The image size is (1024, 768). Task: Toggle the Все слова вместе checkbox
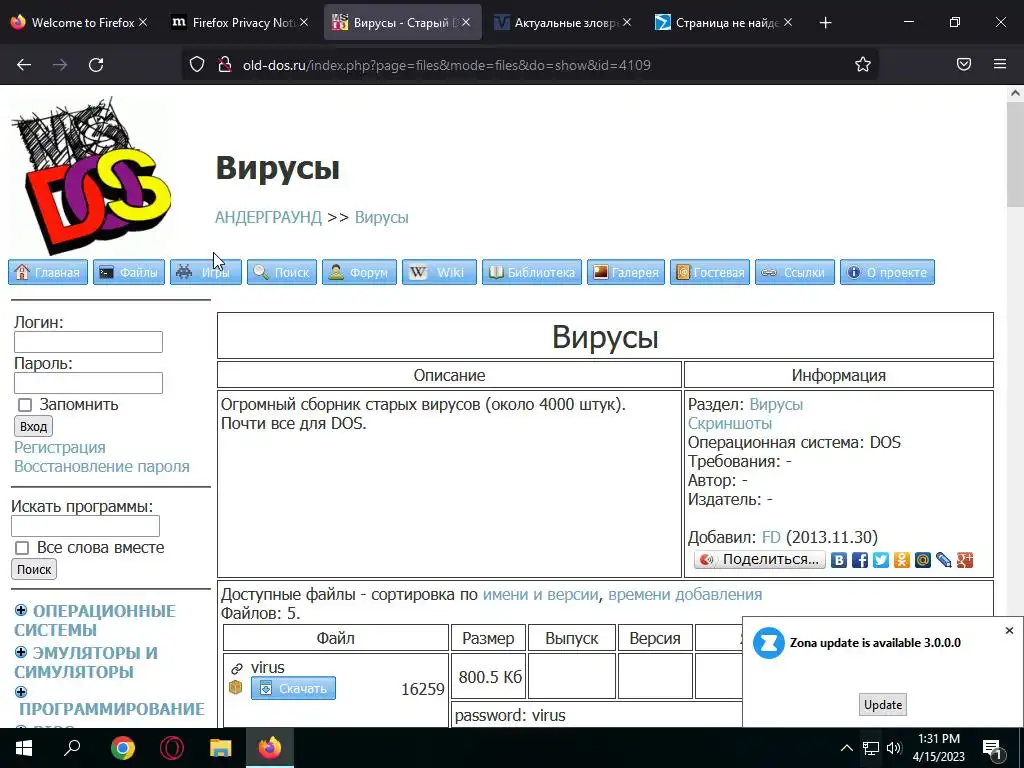pos(22,548)
